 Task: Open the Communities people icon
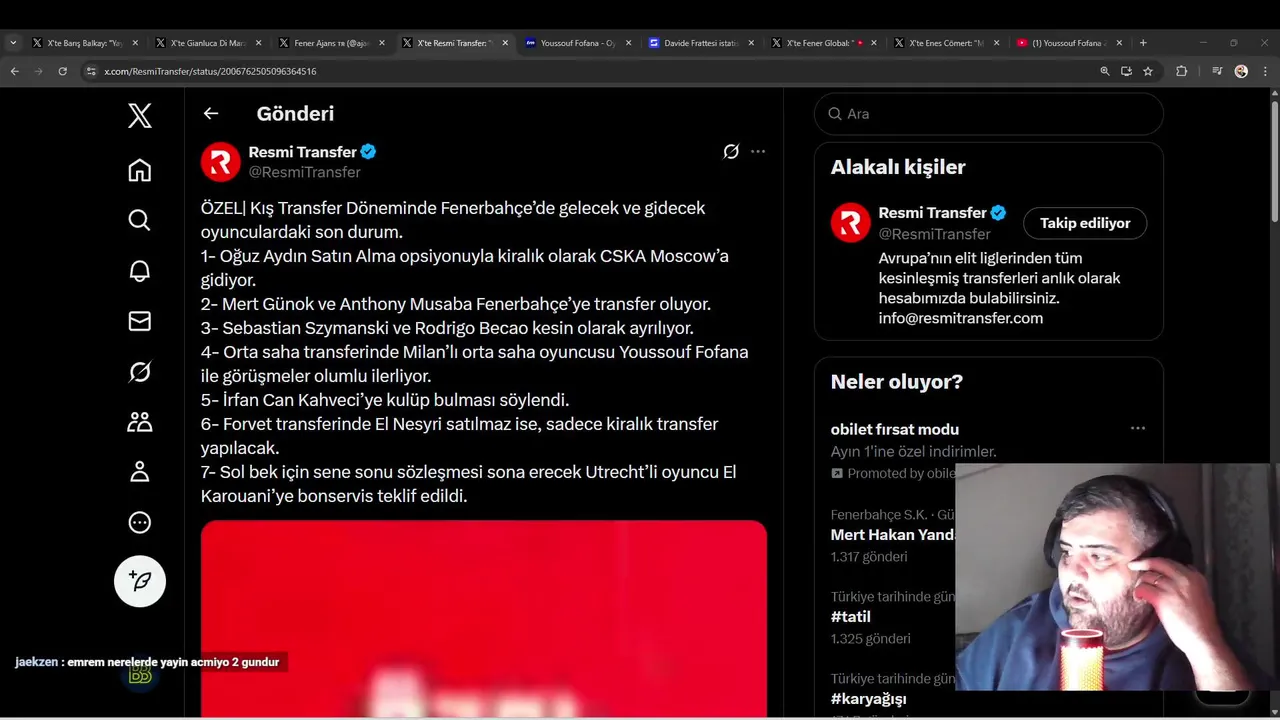click(x=140, y=422)
